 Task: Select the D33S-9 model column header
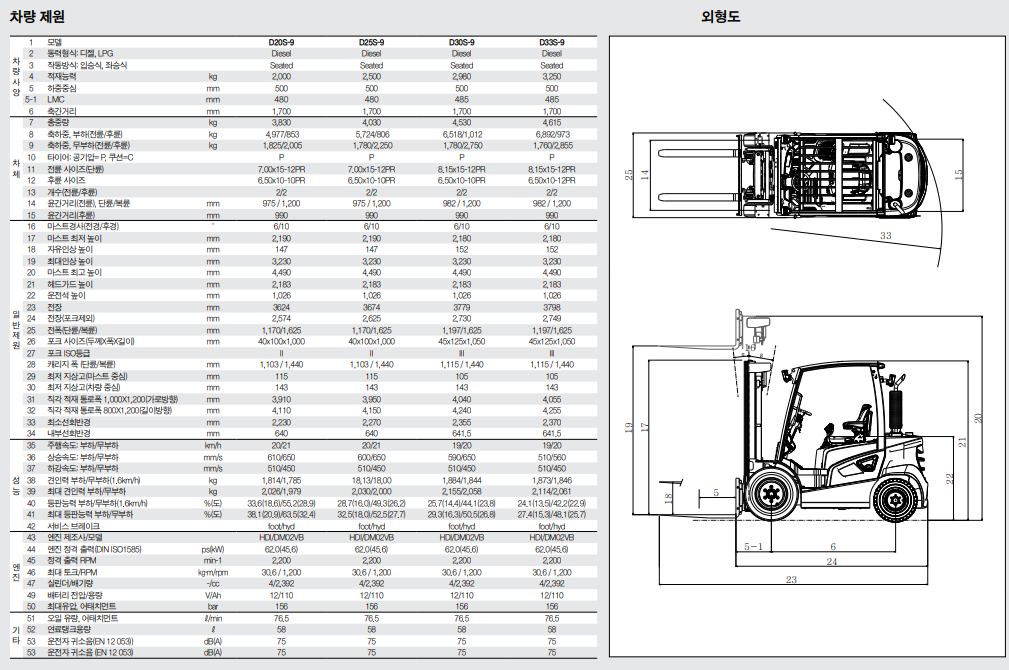click(x=551, y=42)
